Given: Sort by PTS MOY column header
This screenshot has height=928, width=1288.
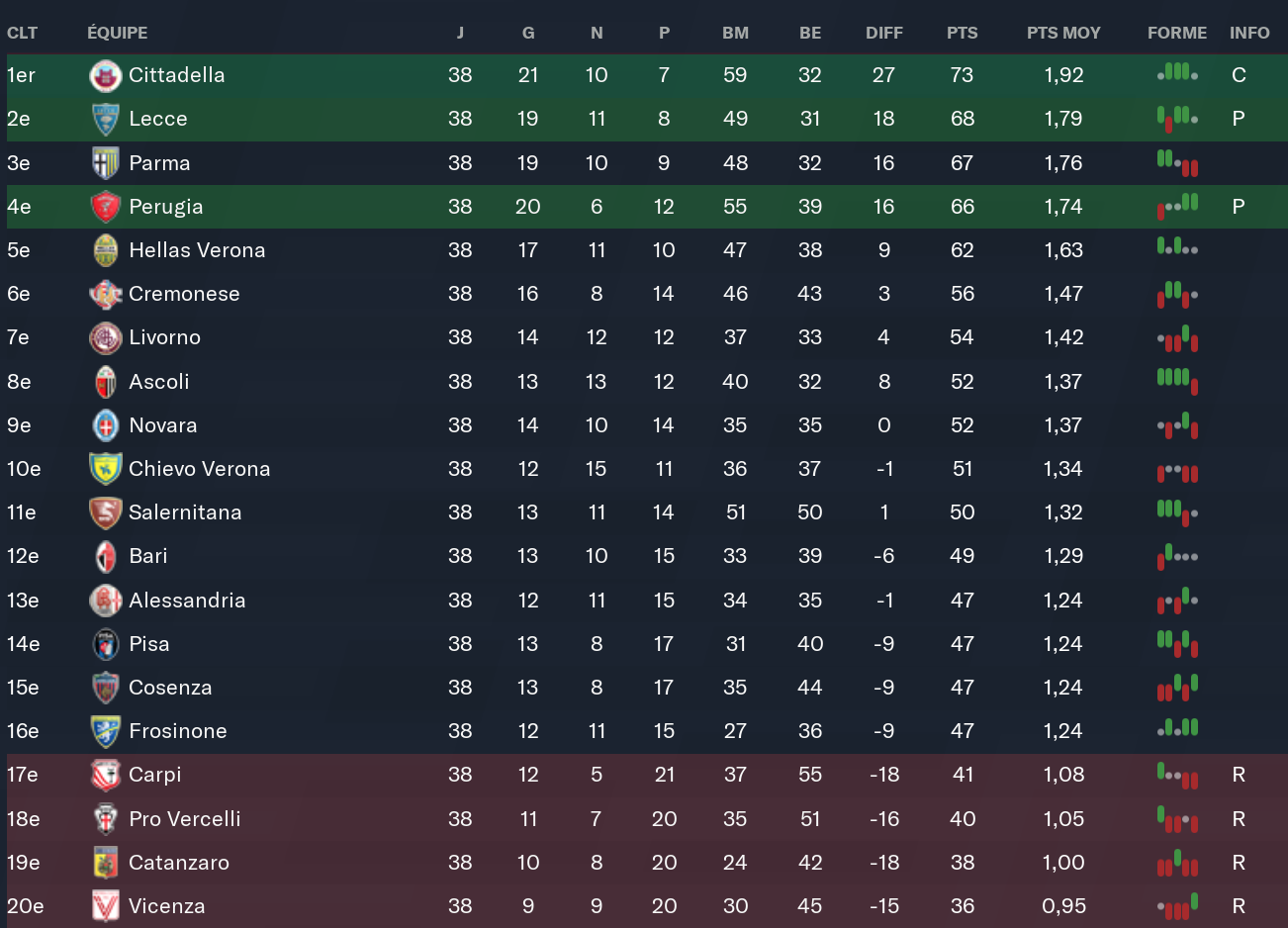Looking at the screenshot, I should coord(1063,33).
